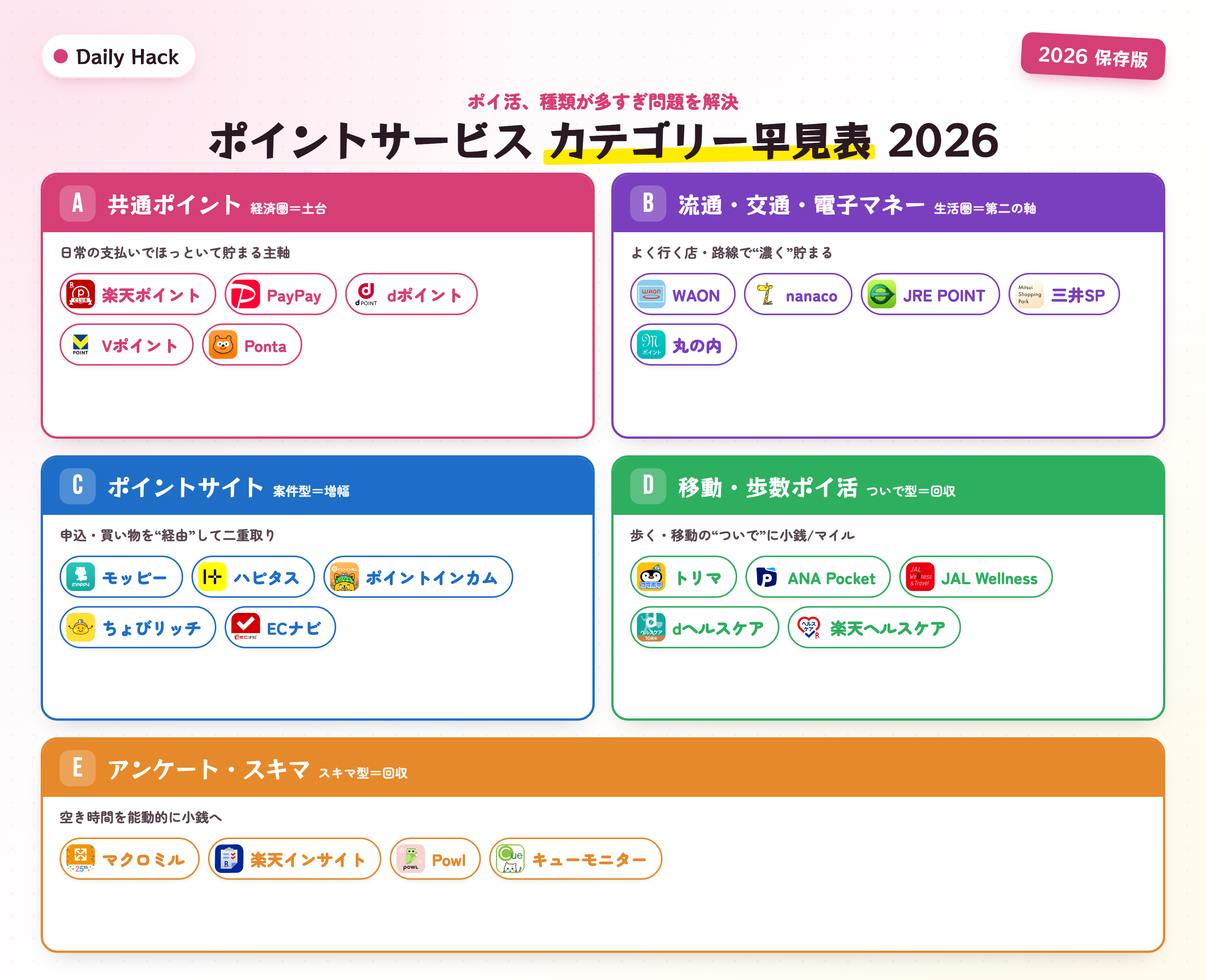Select the dヘルスケア label text
The height and width of the screenshot is (980, 1206).
(x=718, y=629)
